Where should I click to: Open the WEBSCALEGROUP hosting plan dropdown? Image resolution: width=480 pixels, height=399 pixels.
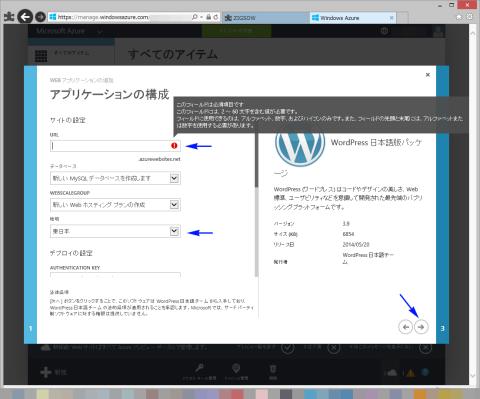click(x=115, y=204)
